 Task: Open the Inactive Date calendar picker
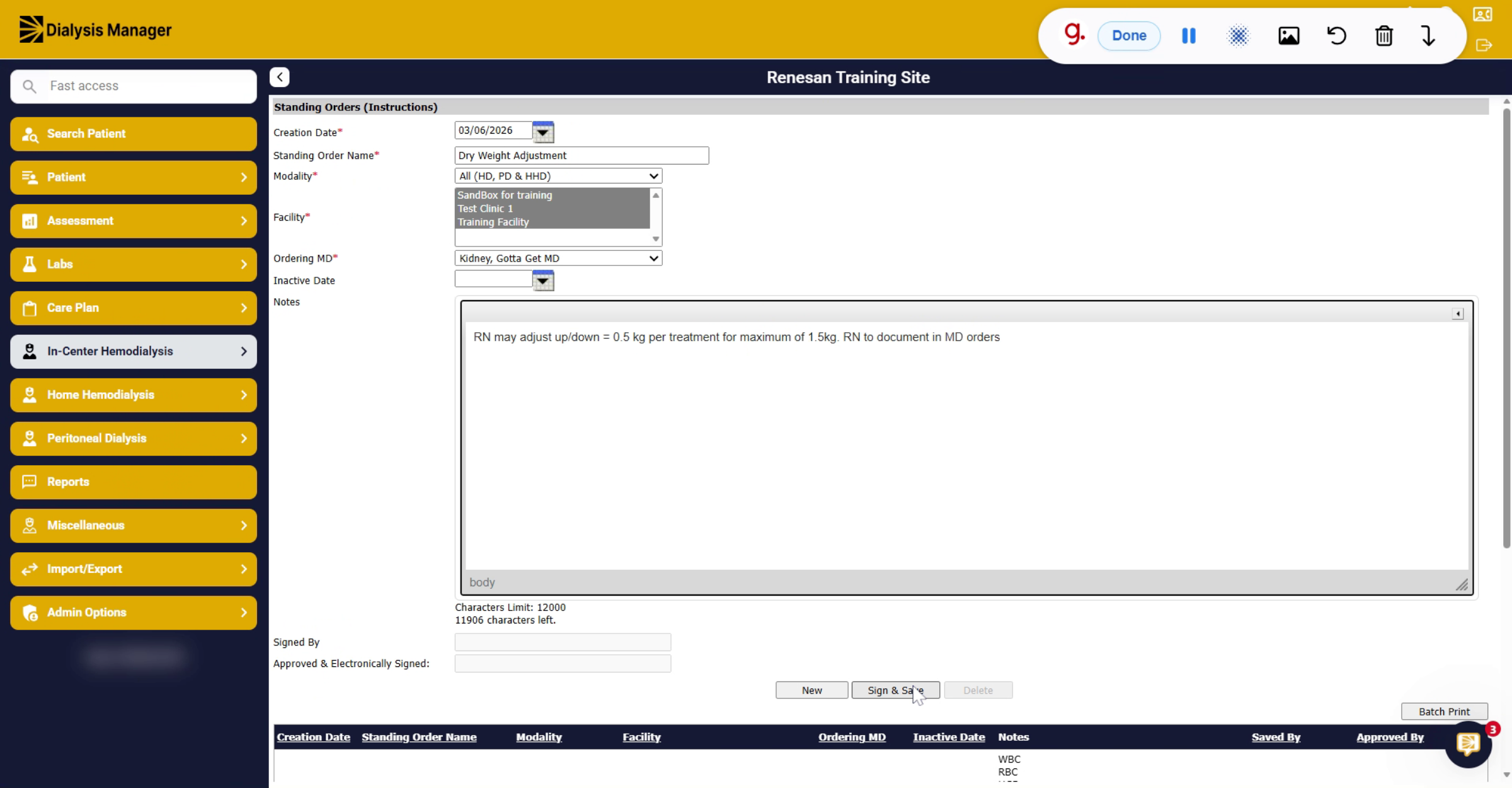[543, 281]
